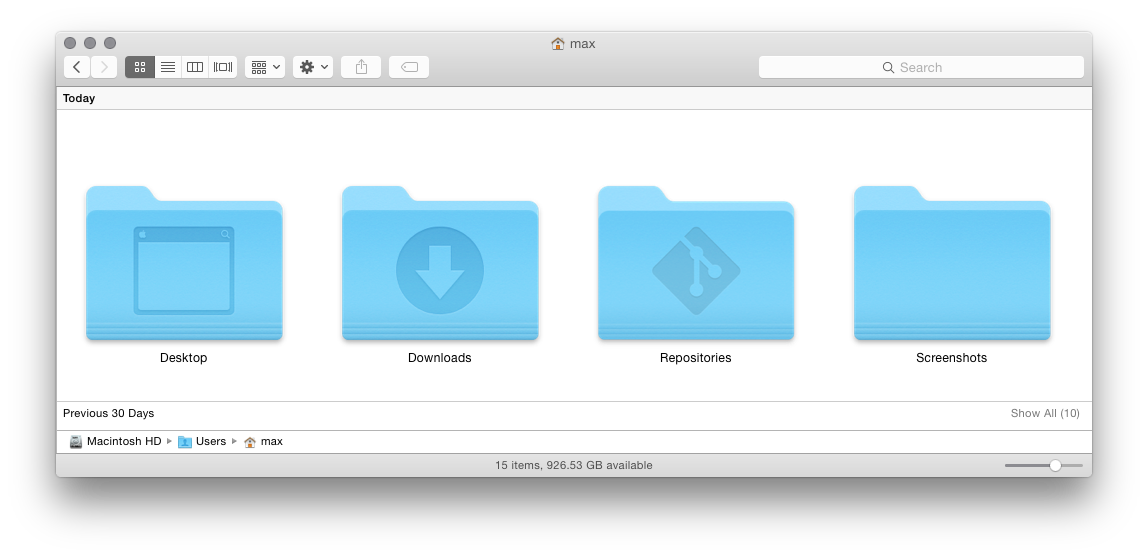Screen dimensions: 1148x557
Task: Click the Share toolbar button
Action: (361, 67)
